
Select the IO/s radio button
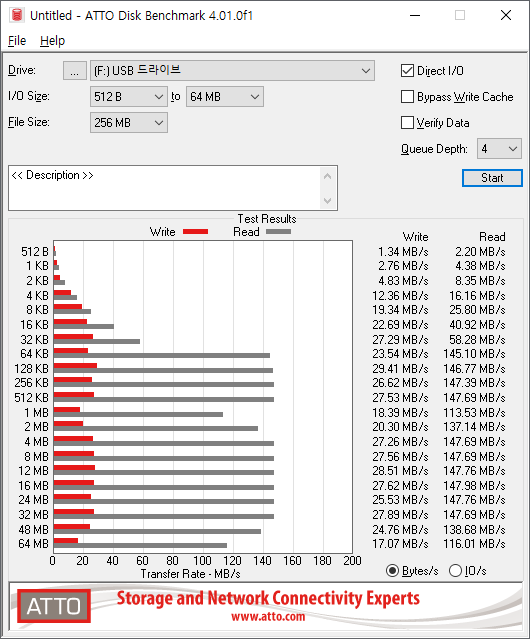click(455, 571)
